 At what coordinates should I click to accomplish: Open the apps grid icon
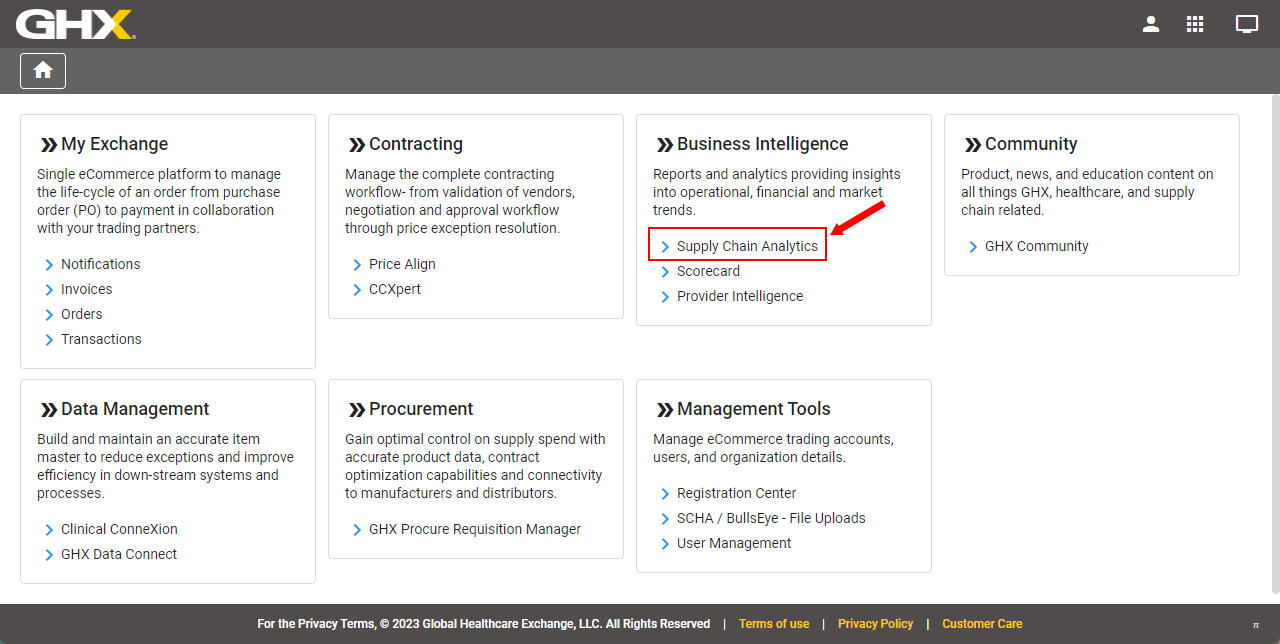click(x=1195, y=24)
